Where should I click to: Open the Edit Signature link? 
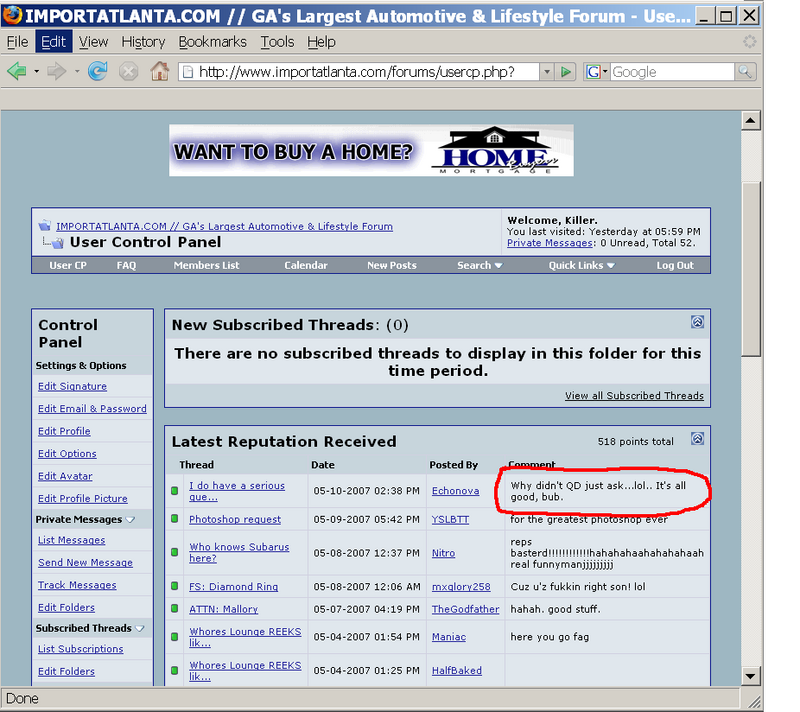click(72, 387)
